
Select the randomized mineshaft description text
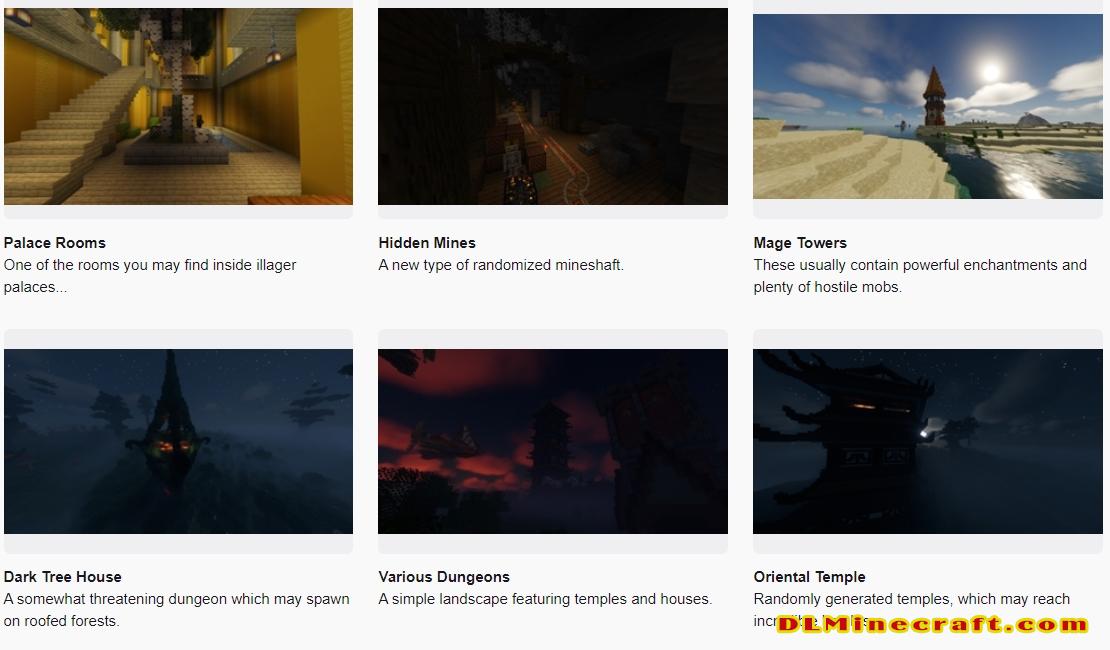click(501, 265)
